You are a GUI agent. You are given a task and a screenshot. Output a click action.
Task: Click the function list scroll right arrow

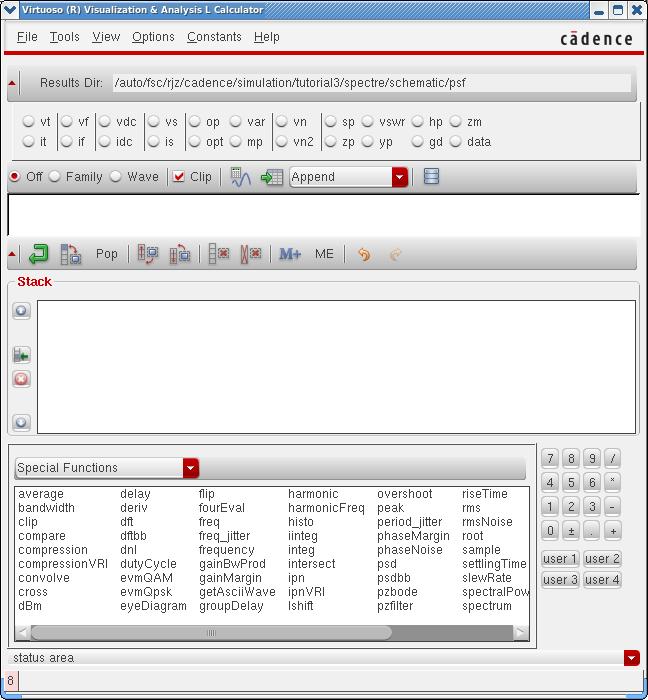click(x=520, y=633)
